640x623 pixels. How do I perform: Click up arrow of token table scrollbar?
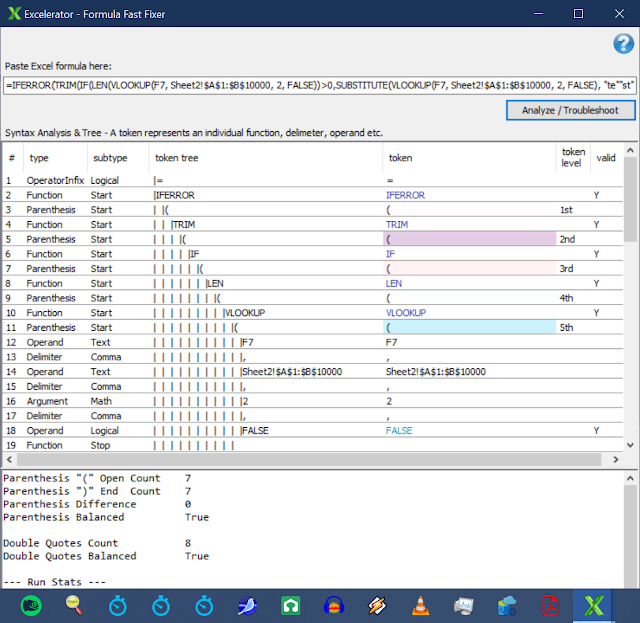pos(630,150)
